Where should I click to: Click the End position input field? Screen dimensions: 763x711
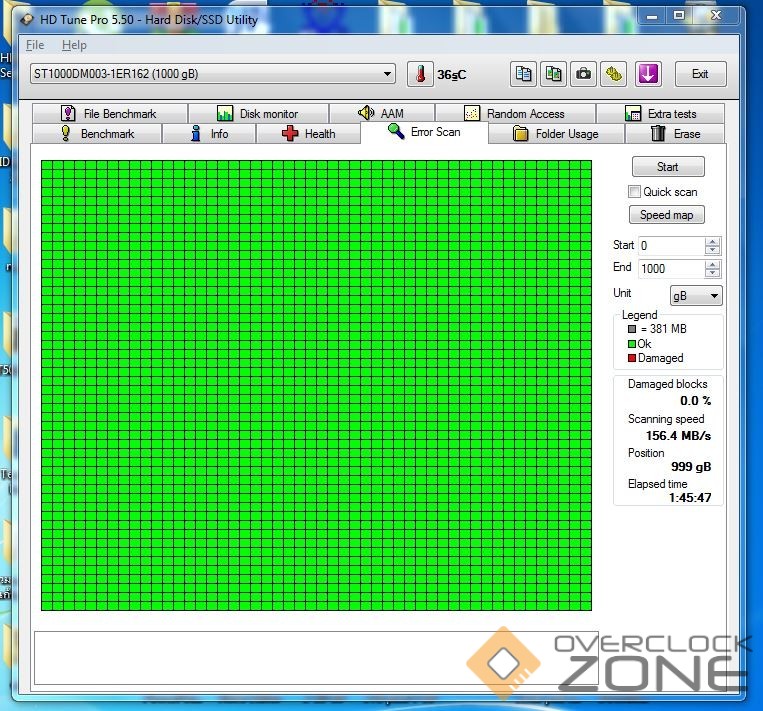point(672,269)
